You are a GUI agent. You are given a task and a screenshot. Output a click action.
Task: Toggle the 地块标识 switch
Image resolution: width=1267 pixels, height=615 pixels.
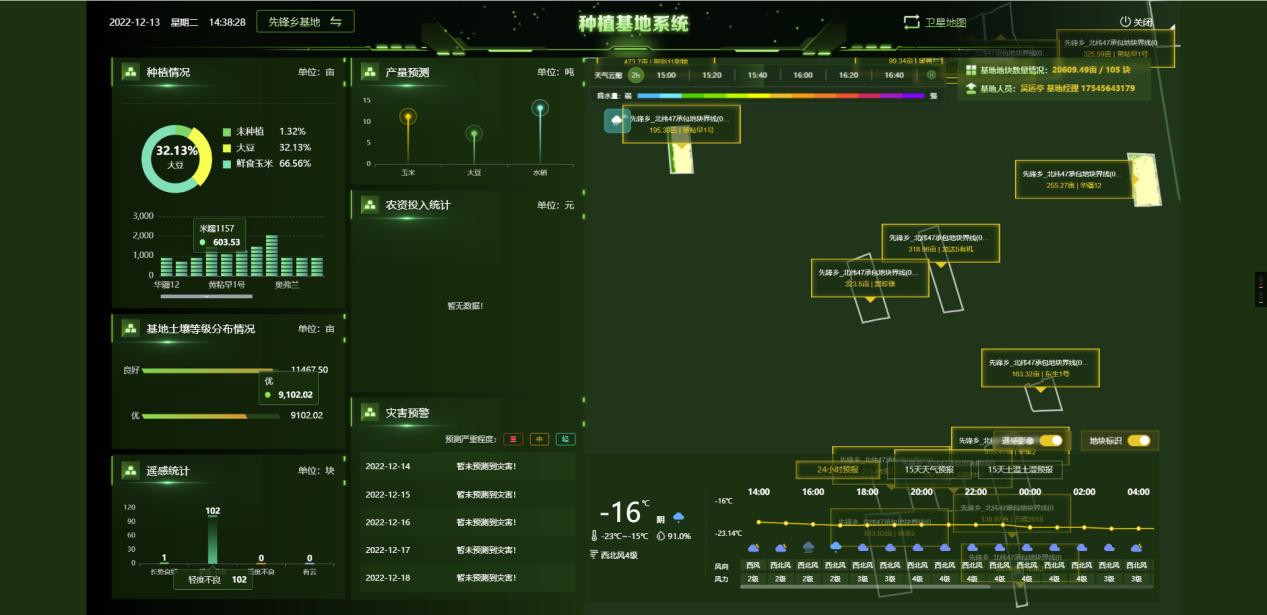point(1138,440)
